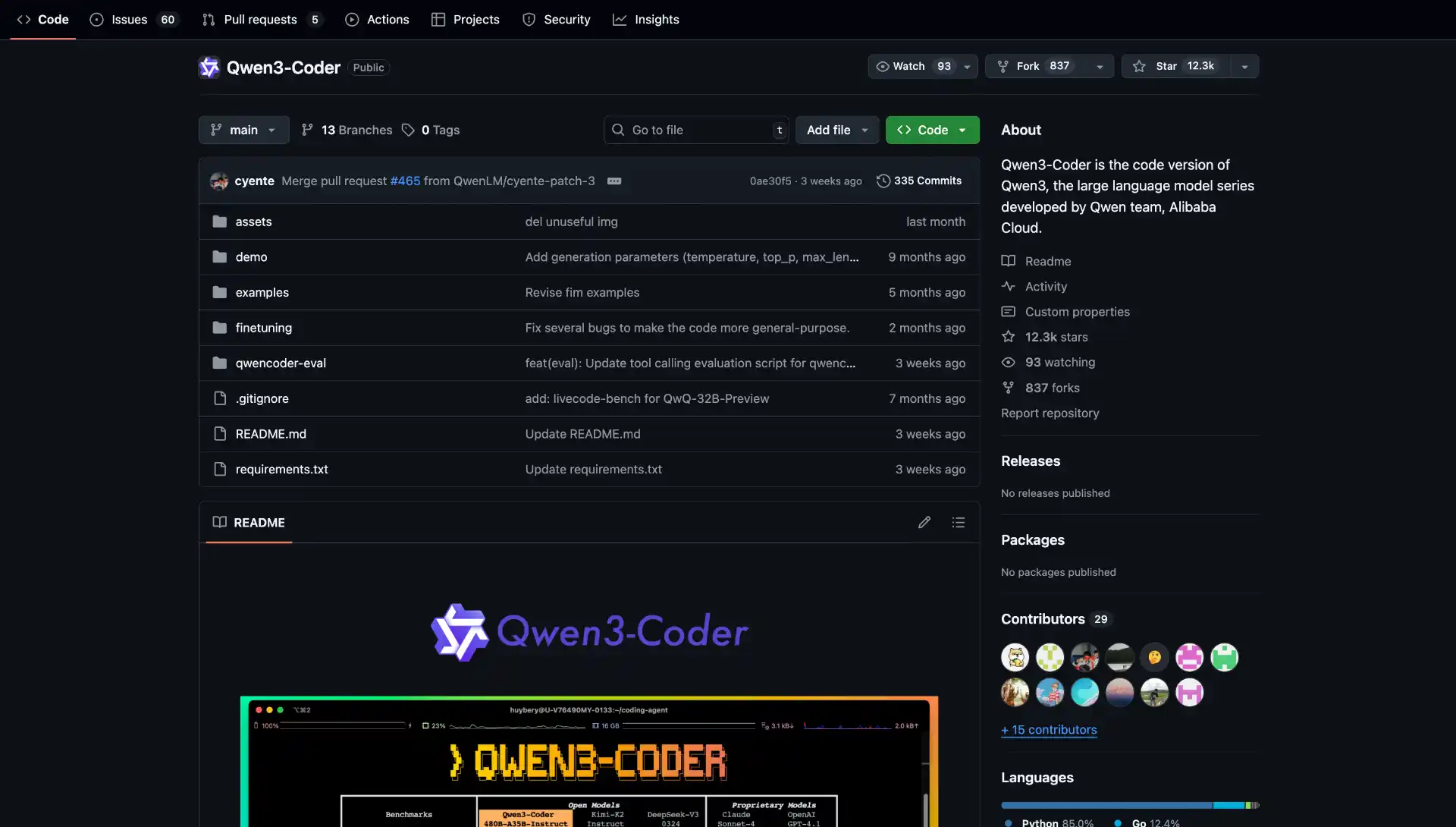Open the Add file dropdown

(x=836, y=130)
